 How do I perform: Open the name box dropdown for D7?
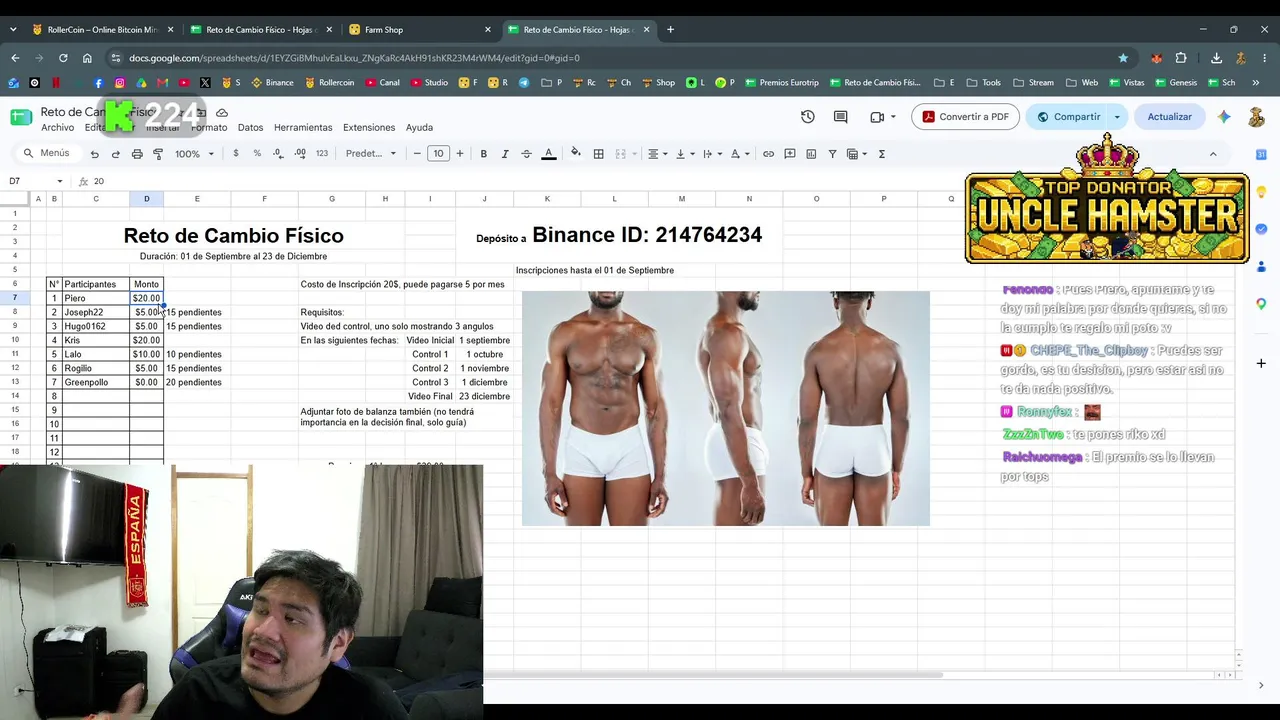pos(60,181)
